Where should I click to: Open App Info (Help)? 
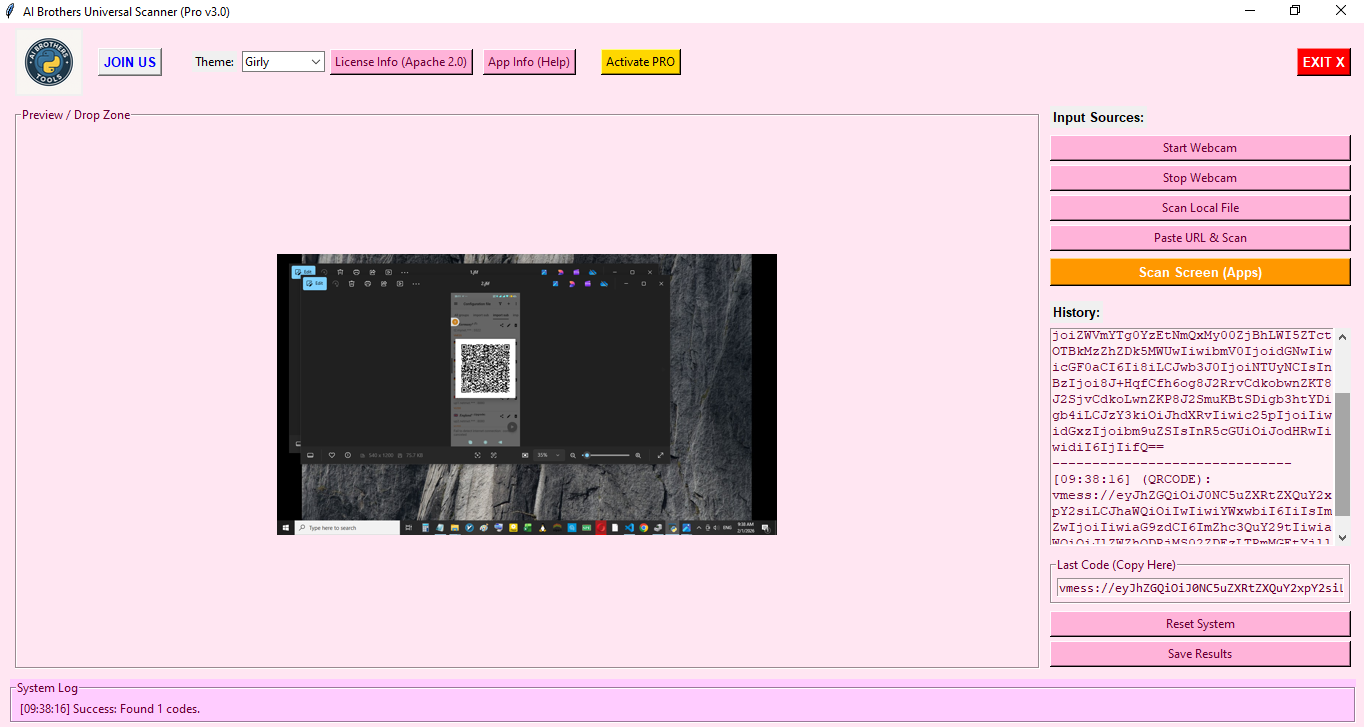[x=529, y=62]
